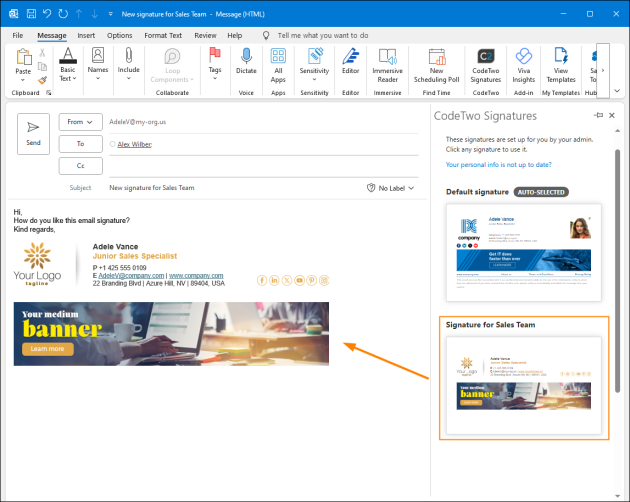This screenshot has height=502, width=630.
Task: Undo the last action in title bar
Action: pos(47,14)
